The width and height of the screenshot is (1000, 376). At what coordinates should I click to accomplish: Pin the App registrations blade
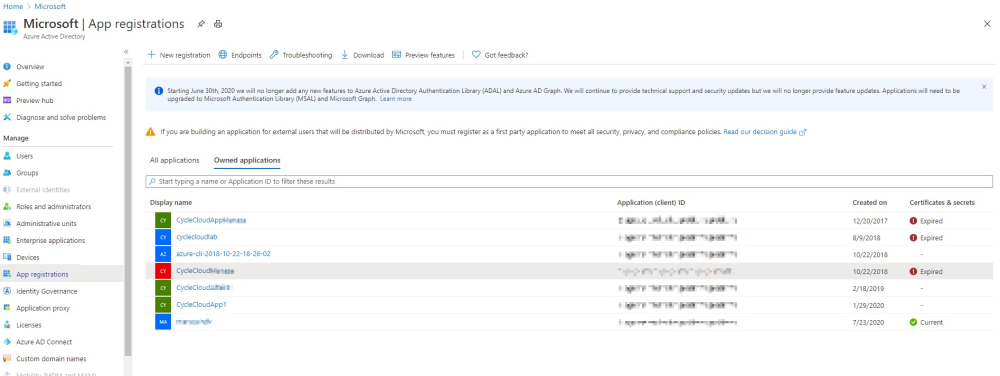point(201,24)
